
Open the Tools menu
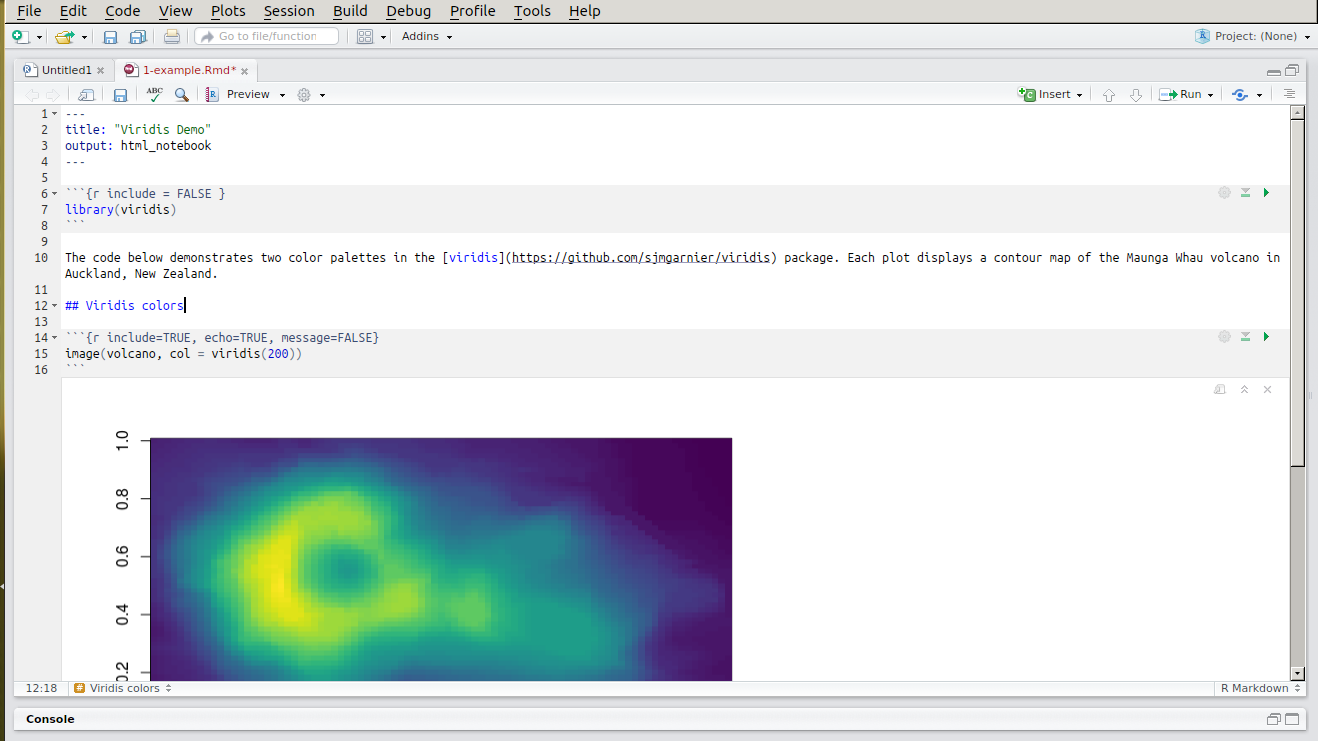coord(532,11)
